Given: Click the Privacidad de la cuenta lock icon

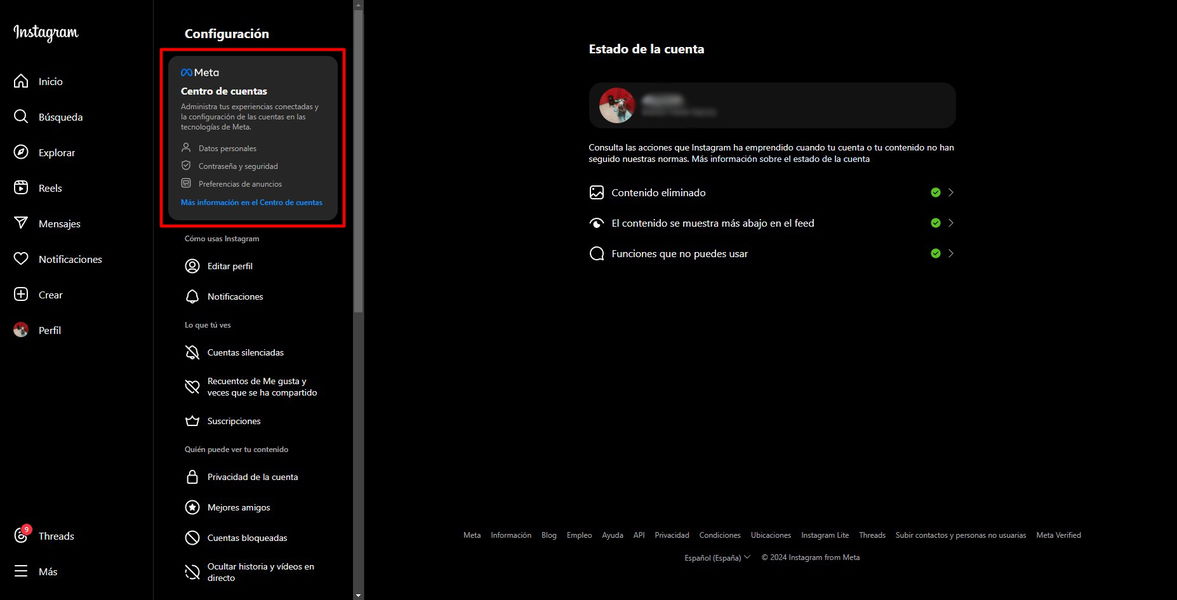Looking at the screenshot, I should coord(192,477).
